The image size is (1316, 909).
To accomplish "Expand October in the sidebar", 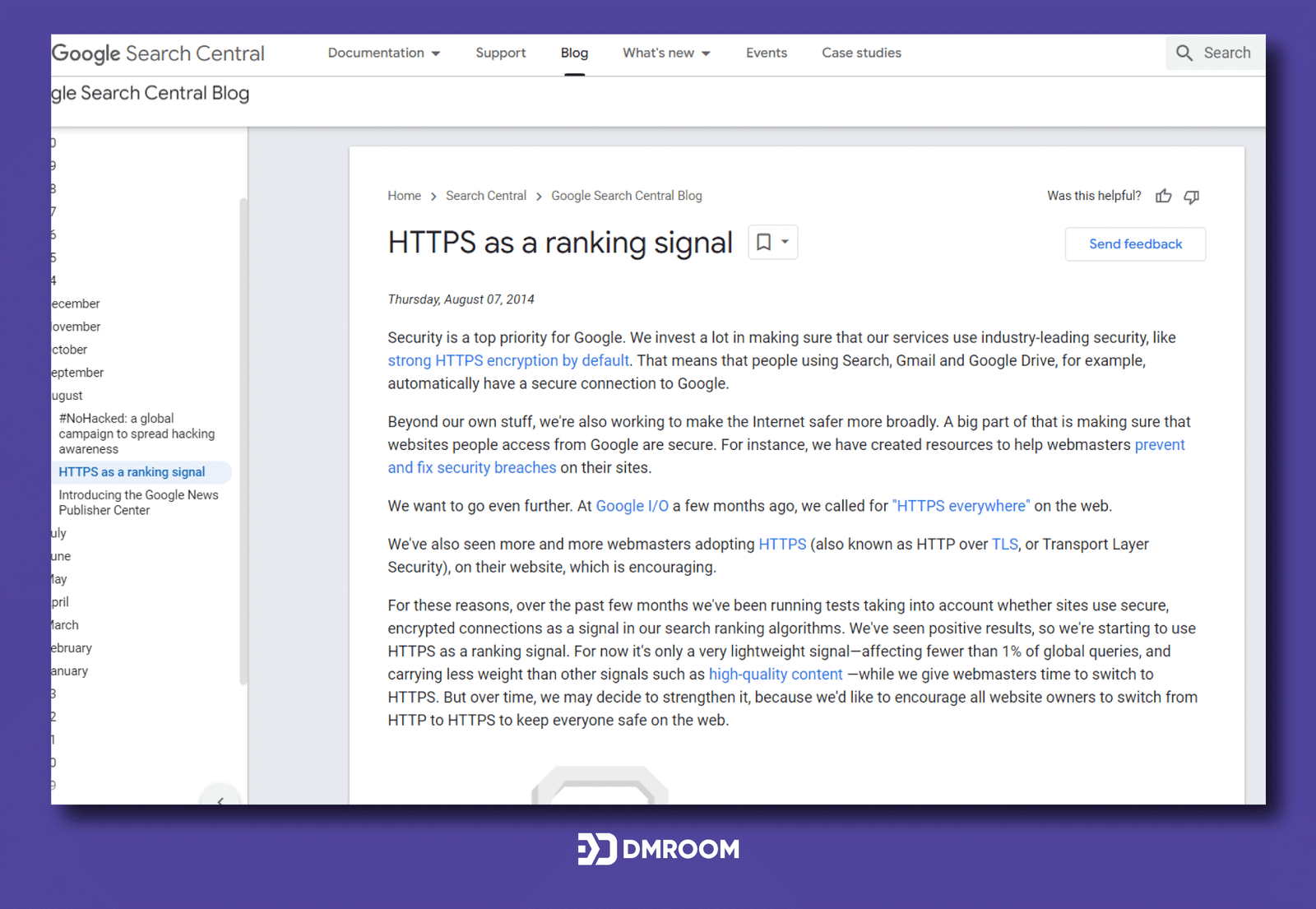I will pos(69,350).
